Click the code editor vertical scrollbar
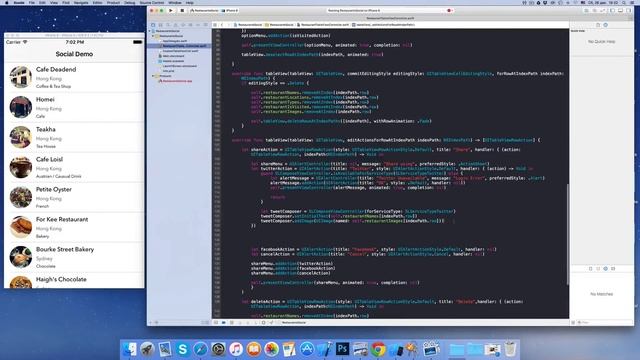Image resolution: width=640 pixels, height=360 pixels. (x=567, y=235)
